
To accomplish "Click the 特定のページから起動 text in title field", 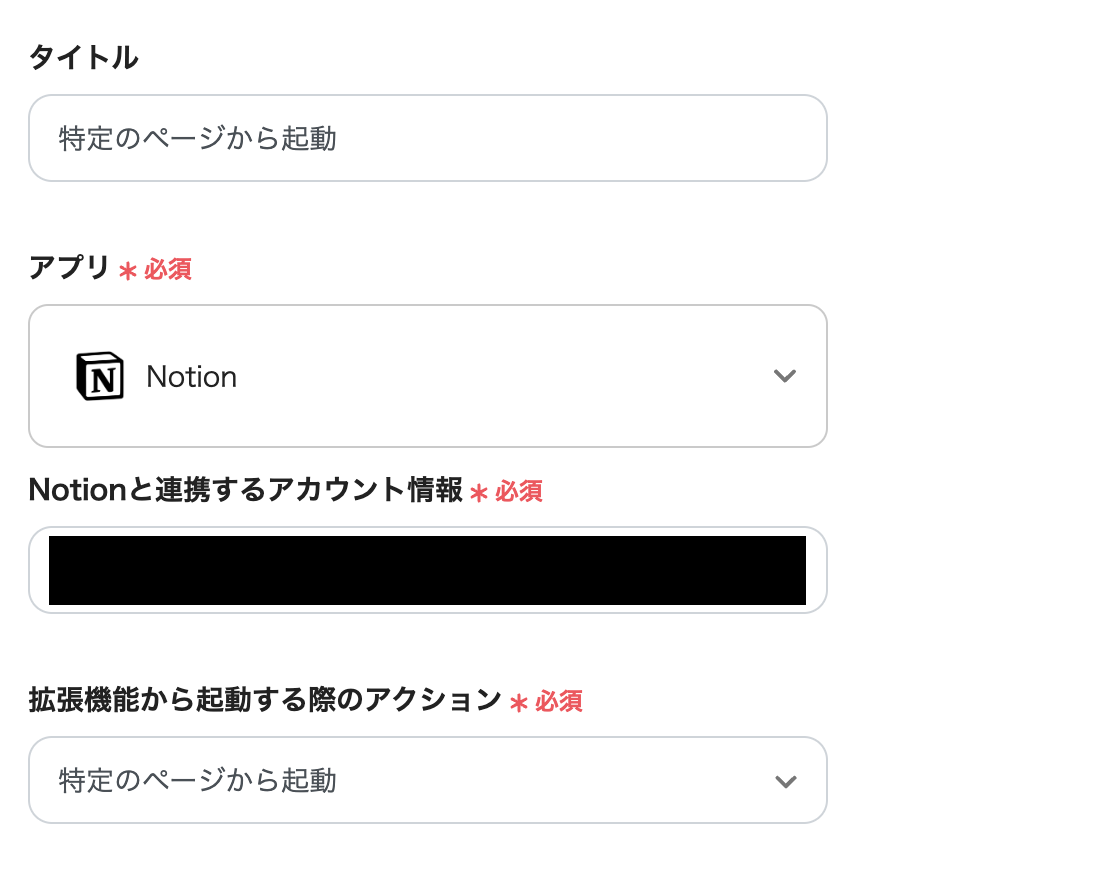I will tap(198, 138).
